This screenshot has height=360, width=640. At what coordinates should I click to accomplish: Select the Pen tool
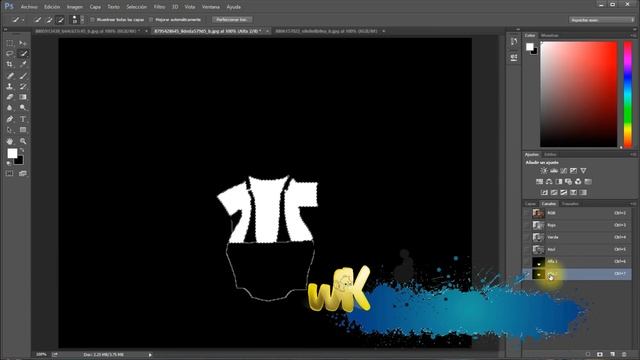10,119
